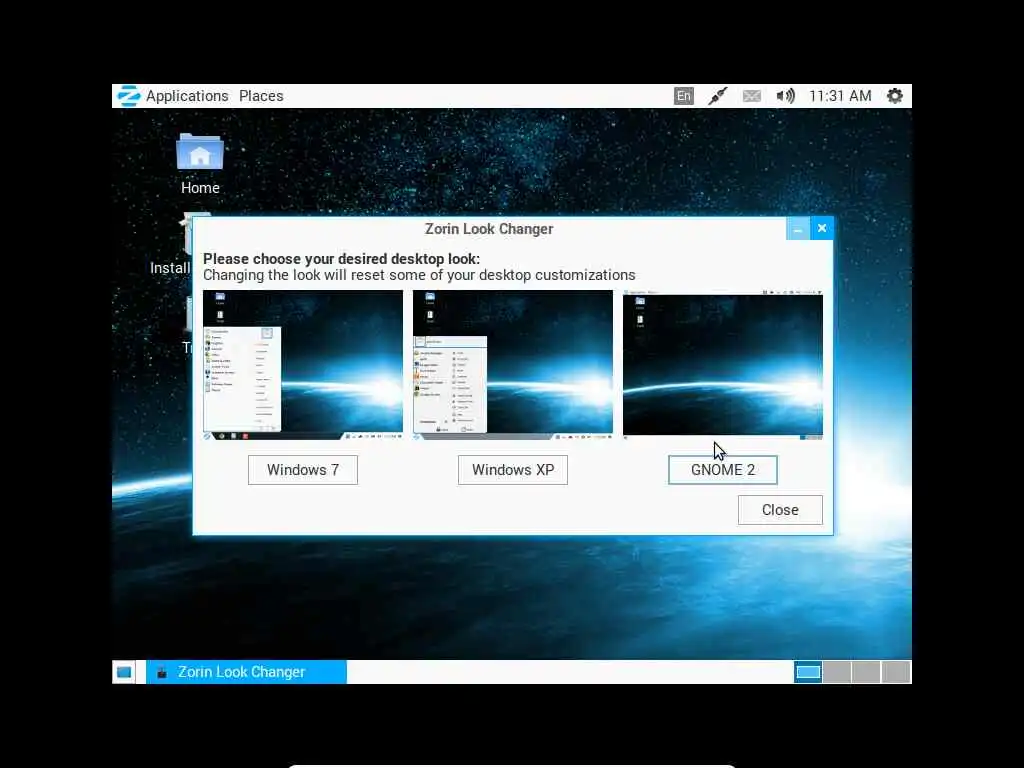Choose the Windows 7 look button
The image size is (1024, 768).
[303, 470]
